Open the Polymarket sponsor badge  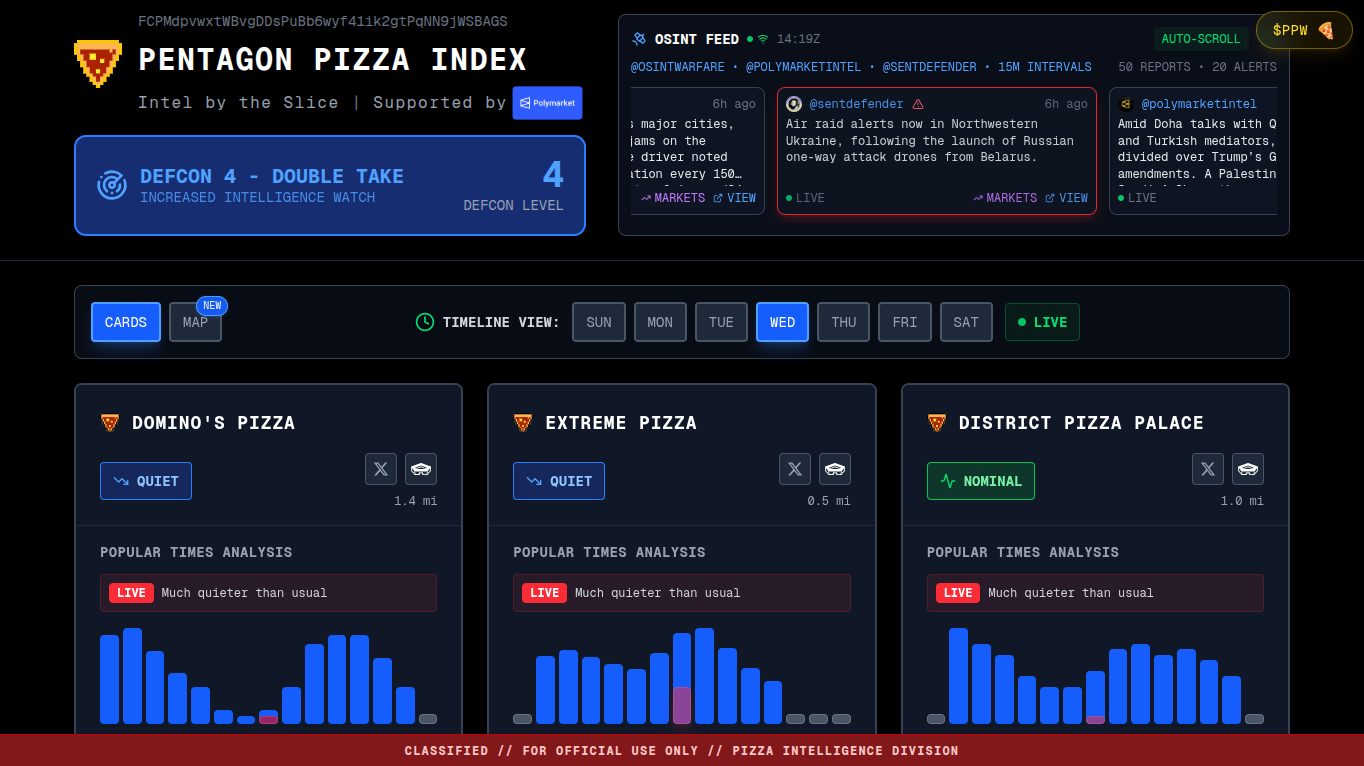(x=547, y=103)
